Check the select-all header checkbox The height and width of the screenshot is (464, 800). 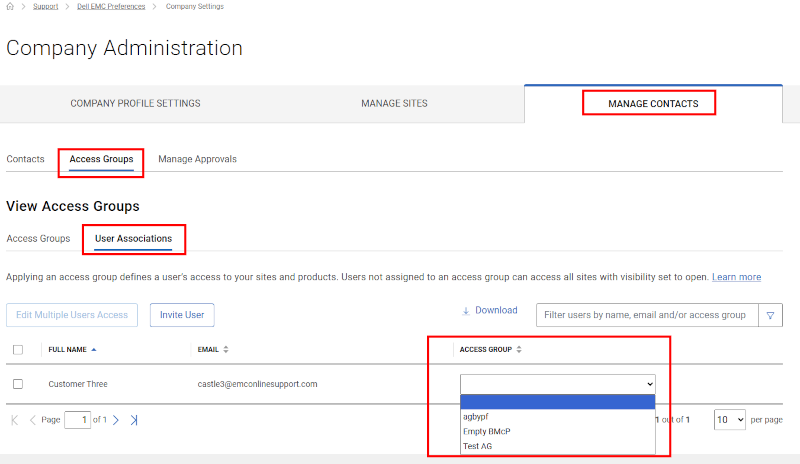18,349
